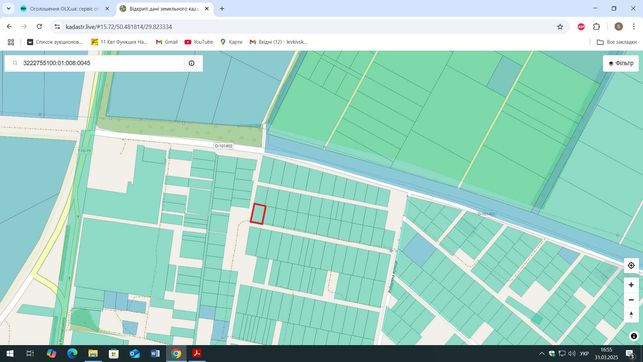Open volume control in system tray
Screen dimensions: 643x362
572,353
